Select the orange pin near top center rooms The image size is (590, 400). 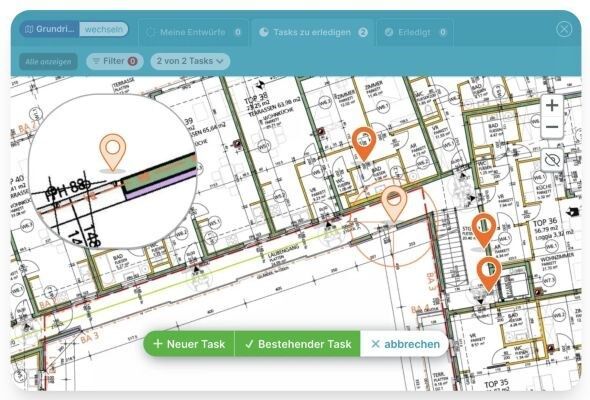click(364, 143)
